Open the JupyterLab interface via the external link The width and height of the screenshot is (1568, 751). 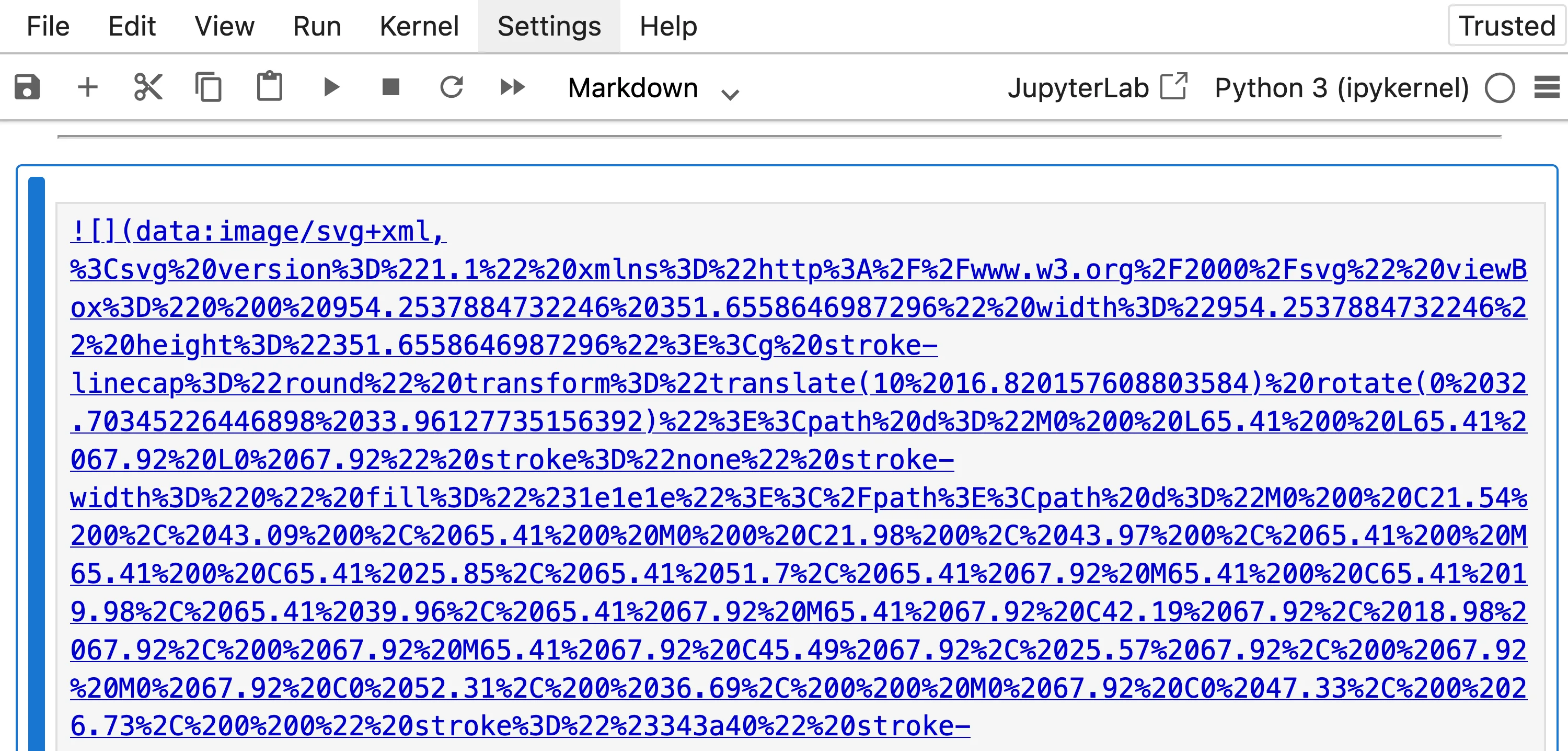tap(1175, 87)
